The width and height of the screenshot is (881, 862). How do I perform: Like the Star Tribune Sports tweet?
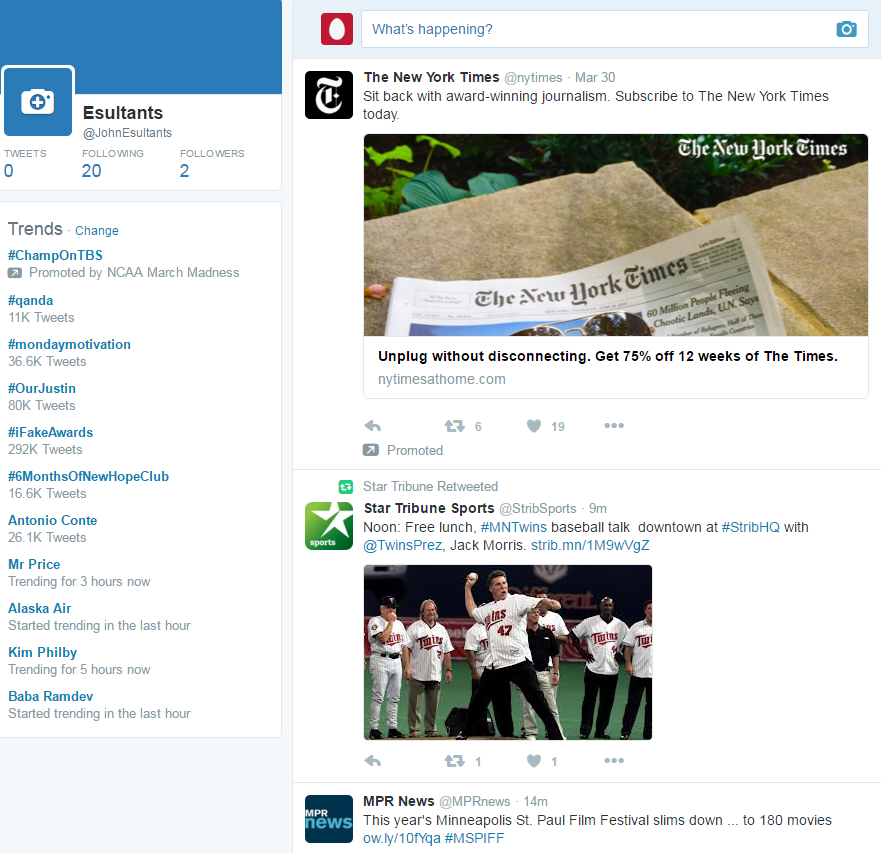534,761
